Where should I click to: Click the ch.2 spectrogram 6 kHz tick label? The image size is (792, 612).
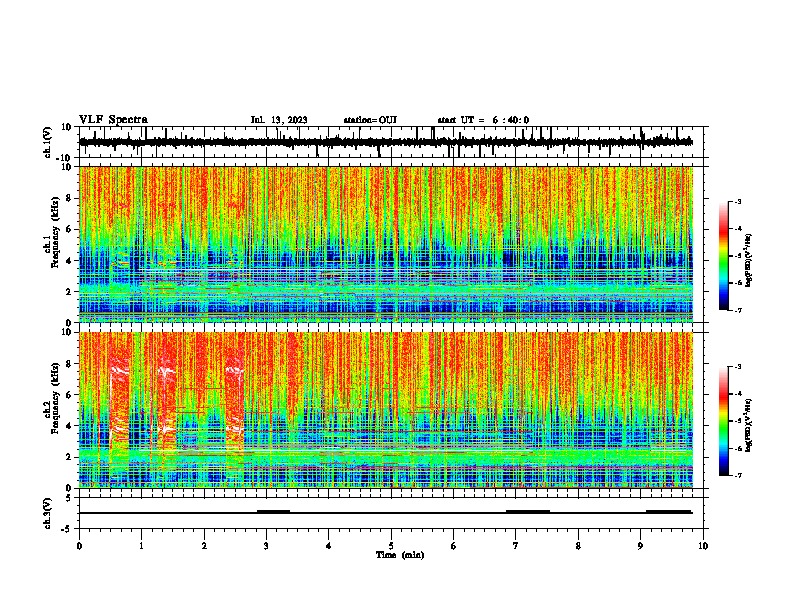[69, 395]
